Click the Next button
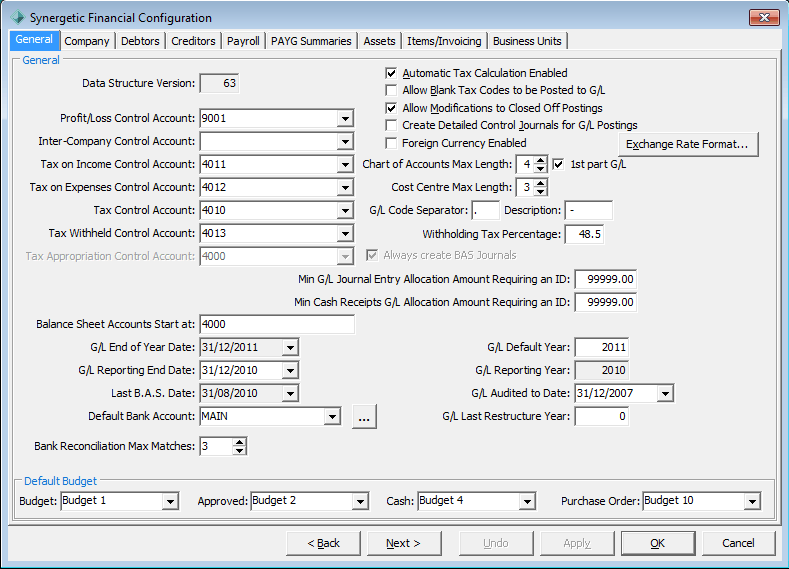 (x=404, y=543)
